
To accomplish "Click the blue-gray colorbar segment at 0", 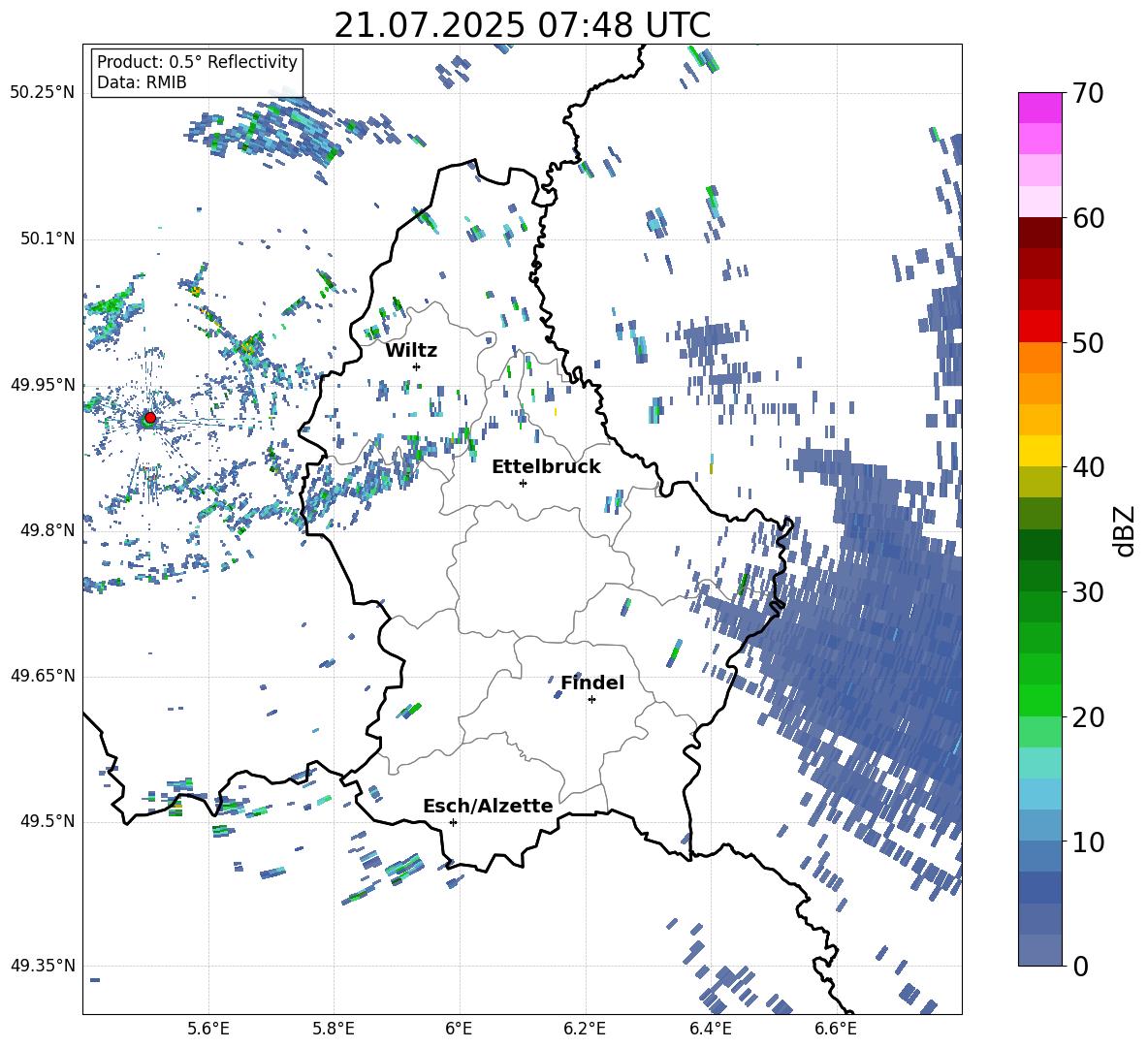I will [x=1039, y=951].
